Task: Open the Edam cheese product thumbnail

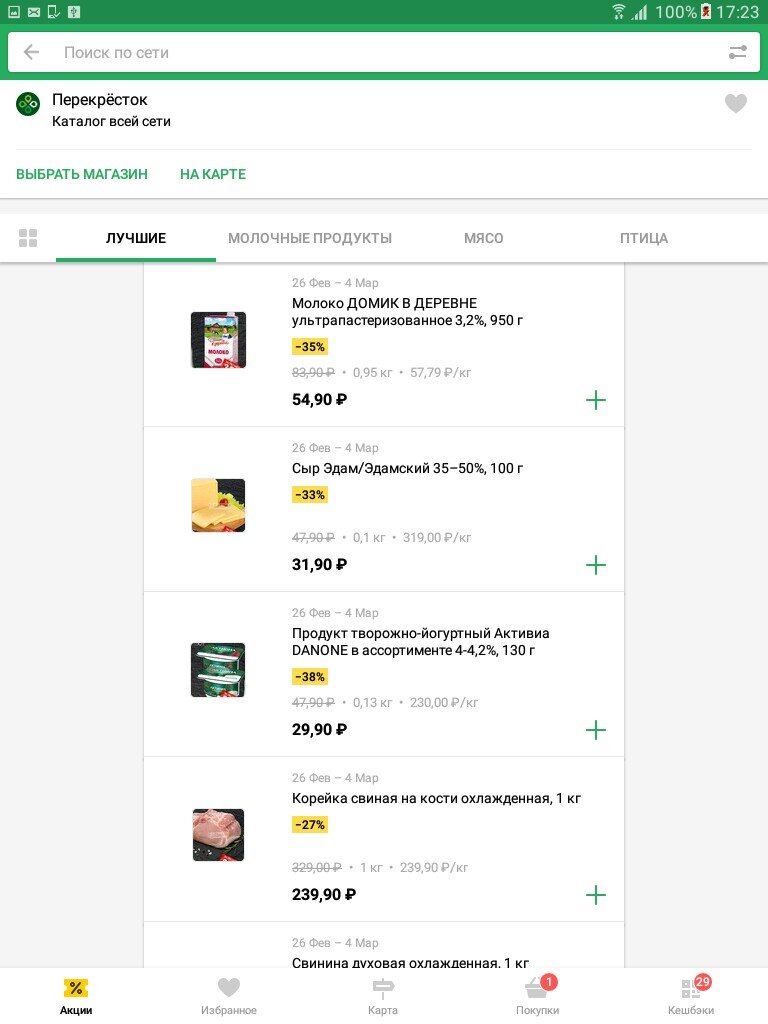Action: (x=218, y=505)
